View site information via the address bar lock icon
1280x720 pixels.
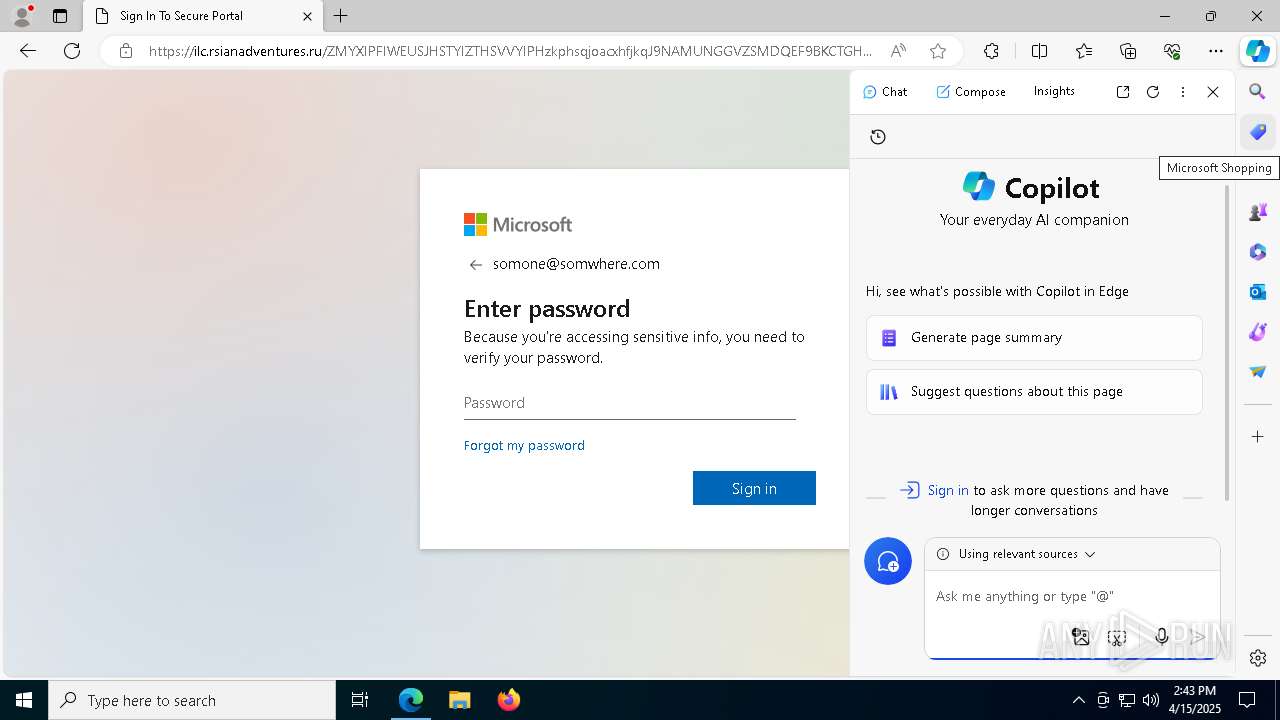(x=126, y=51)
